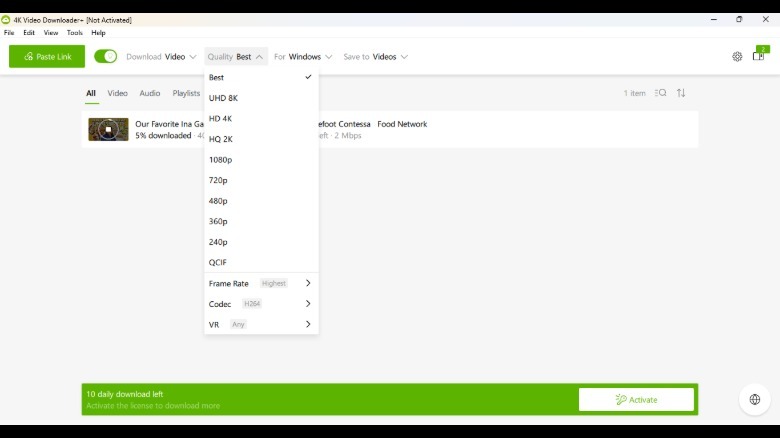Toggle the green smart mode switch
Image resolution: width=780 pixels, height=438 pixels.
point(105,57)
